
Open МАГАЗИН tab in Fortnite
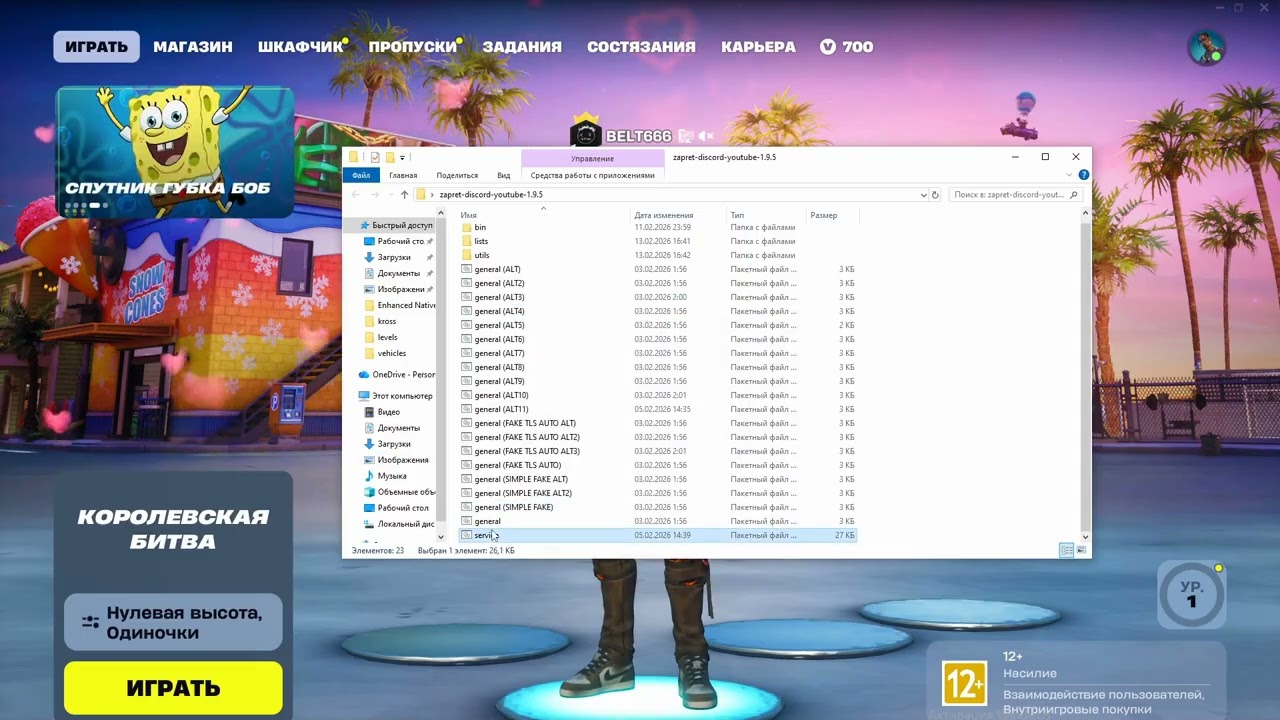(x=193, y=47)
